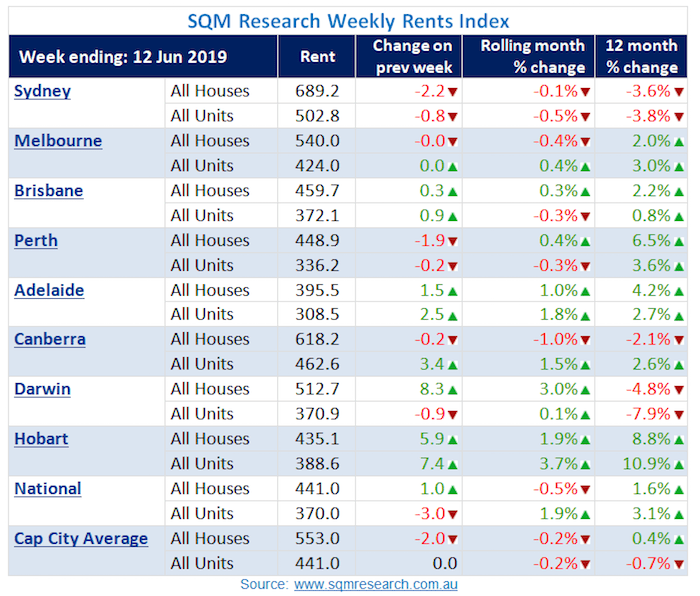Open the National link
The width and height of the screenshot is (700, 596).
point(48,489)
